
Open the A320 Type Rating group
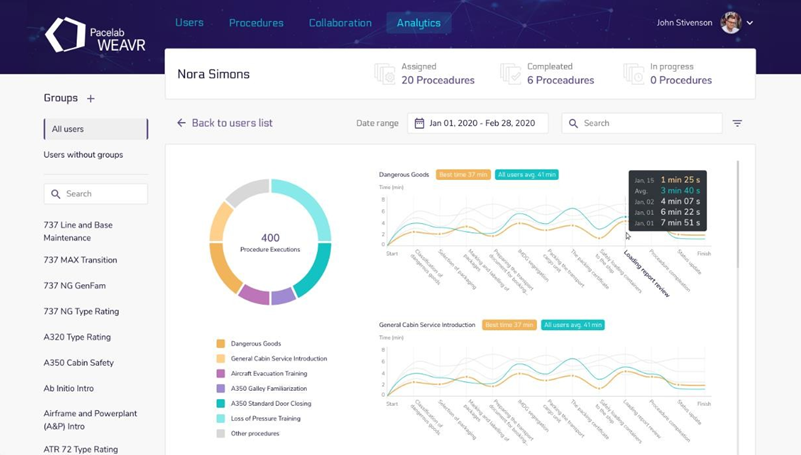pyautogui.click(x=77, y=337)
